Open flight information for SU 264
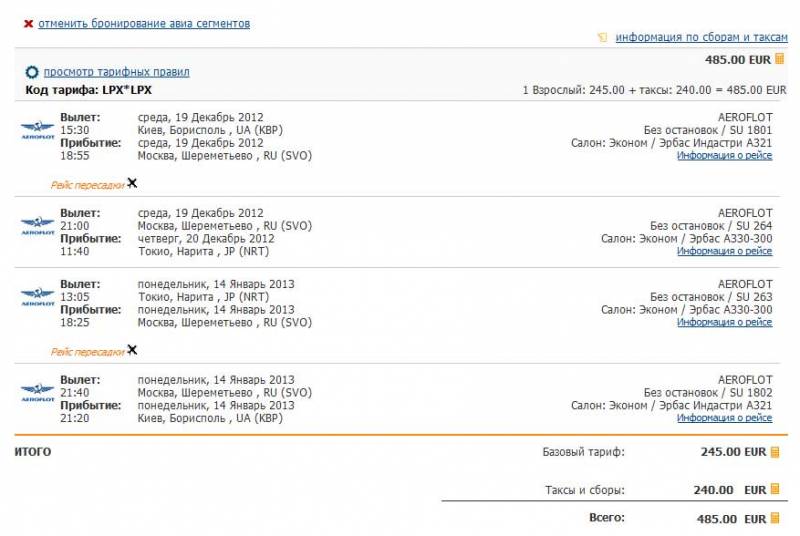This screenshot has height=536, width=800. [724, 251]
